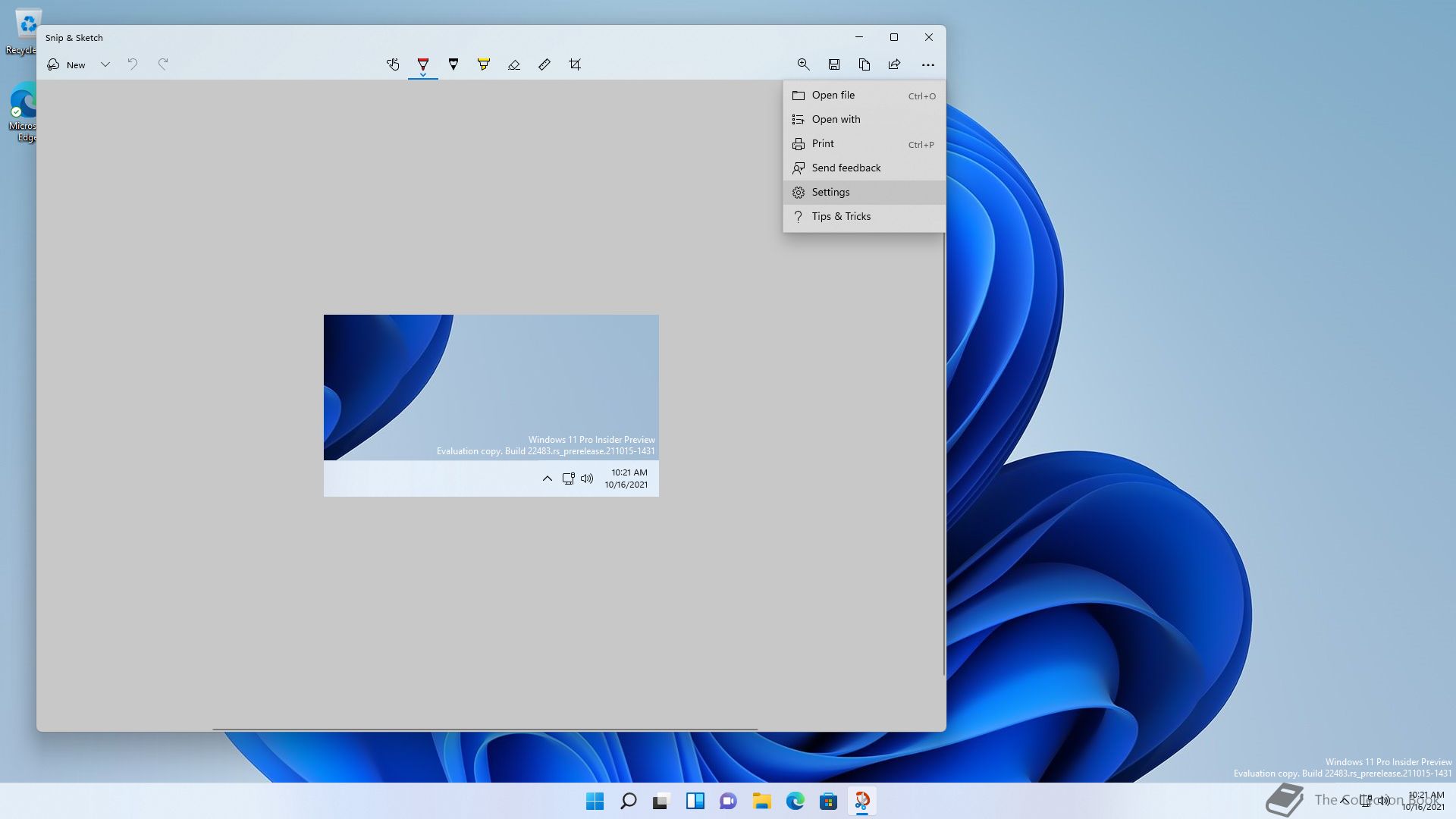Save the snip with floppy icon
1456x819 pixels.
tap(834, 64)
